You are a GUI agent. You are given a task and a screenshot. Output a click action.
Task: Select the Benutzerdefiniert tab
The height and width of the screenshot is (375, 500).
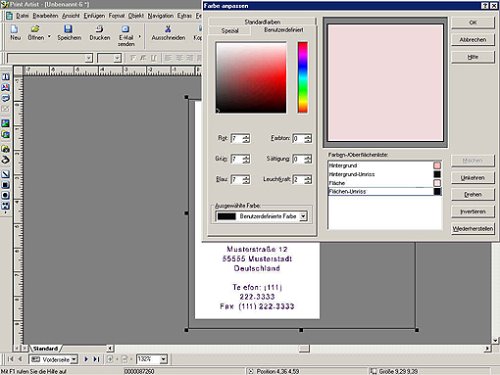(x=284, y=30)
